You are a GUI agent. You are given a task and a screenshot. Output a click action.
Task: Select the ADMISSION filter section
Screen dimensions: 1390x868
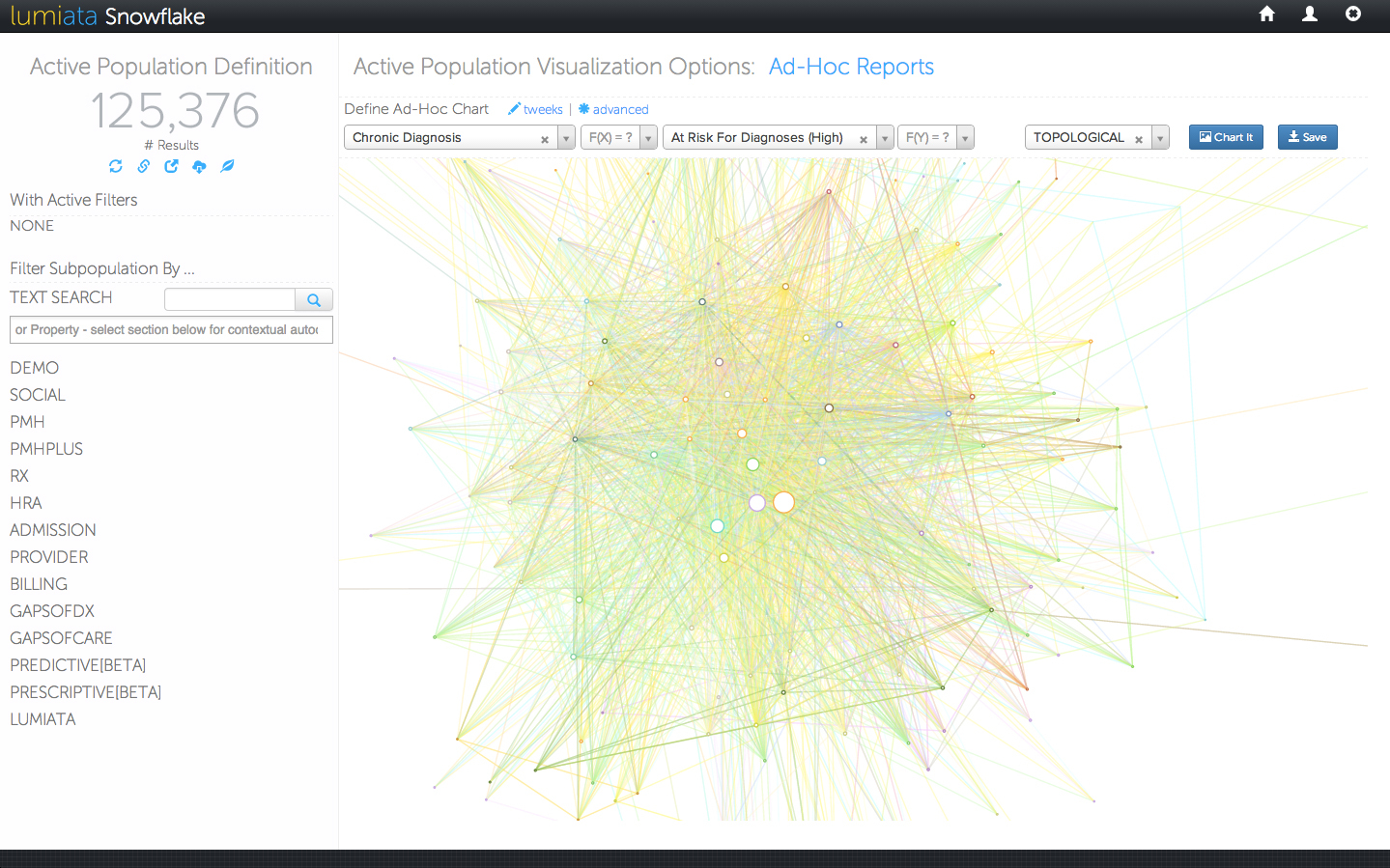(x=53, y=530)
